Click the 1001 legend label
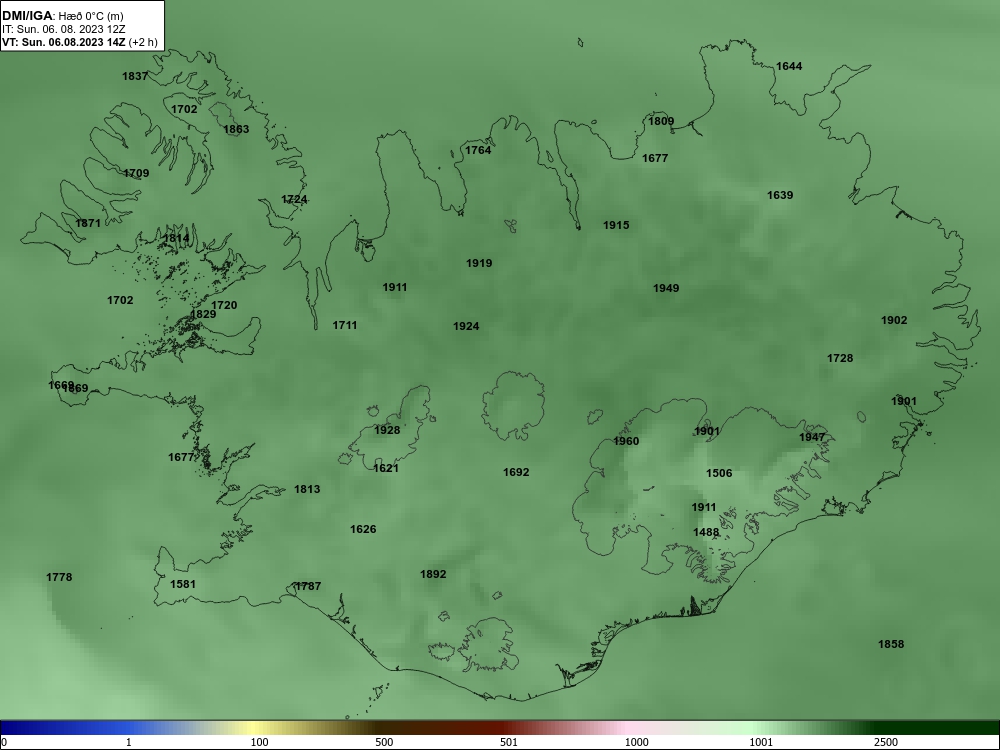Image resolution: width=1000 pixels, height=750 pixels. 761,742
